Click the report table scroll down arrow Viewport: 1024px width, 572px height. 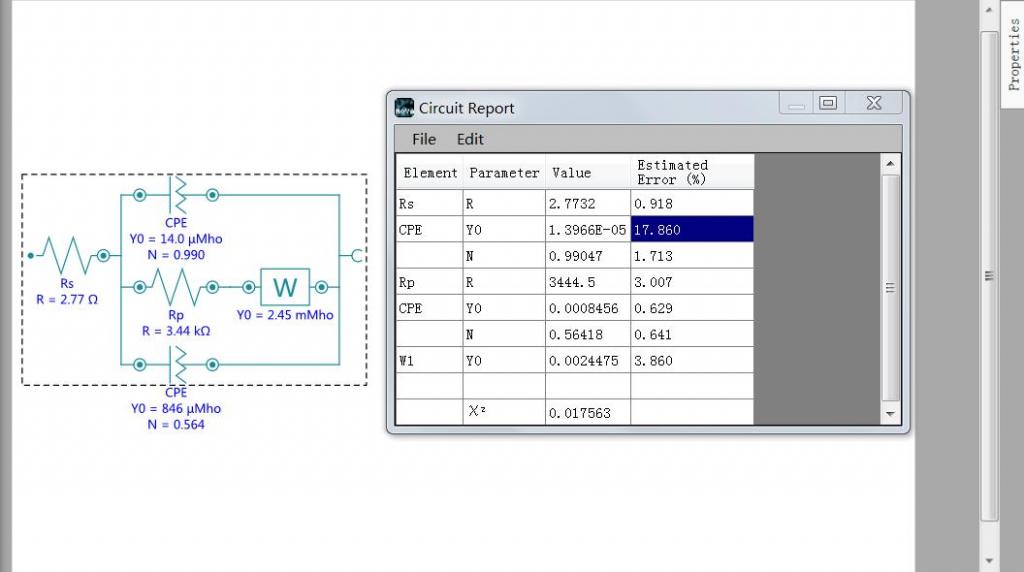(x=890, y=414)
